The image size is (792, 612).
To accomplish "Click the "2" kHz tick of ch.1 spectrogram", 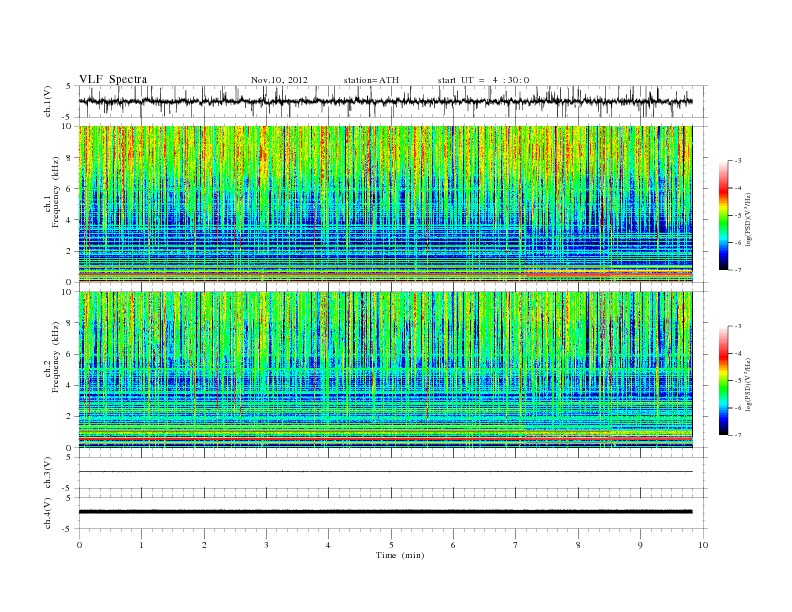I will coord(70,251).
